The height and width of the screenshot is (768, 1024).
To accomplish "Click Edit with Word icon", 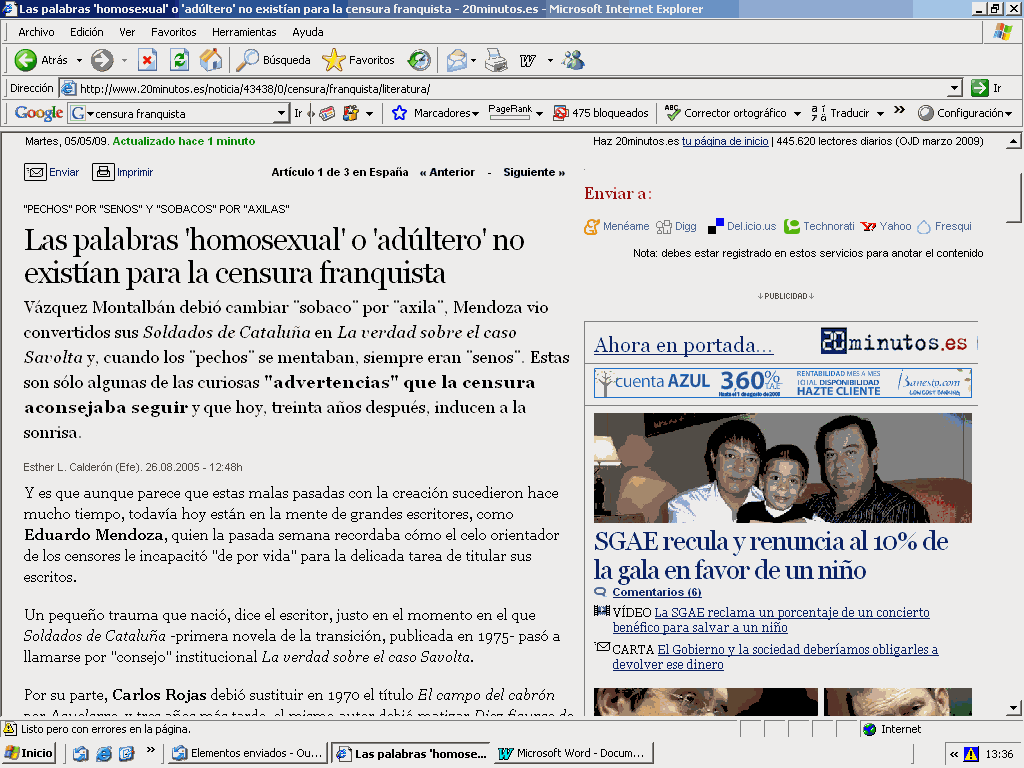I will (528, 60).
